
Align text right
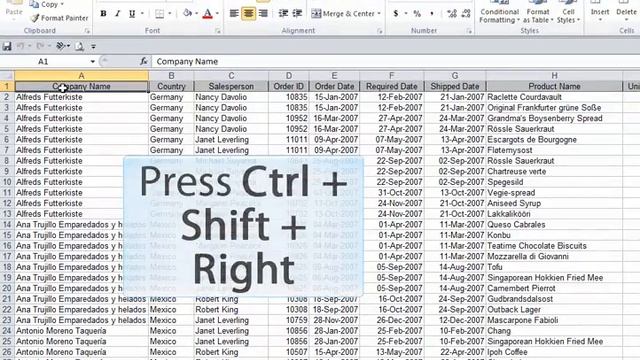[263, 13]
